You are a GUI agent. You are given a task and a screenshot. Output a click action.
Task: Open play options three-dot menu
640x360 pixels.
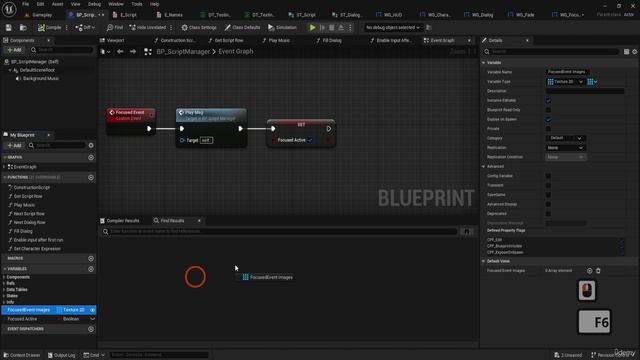coord(350,27)
